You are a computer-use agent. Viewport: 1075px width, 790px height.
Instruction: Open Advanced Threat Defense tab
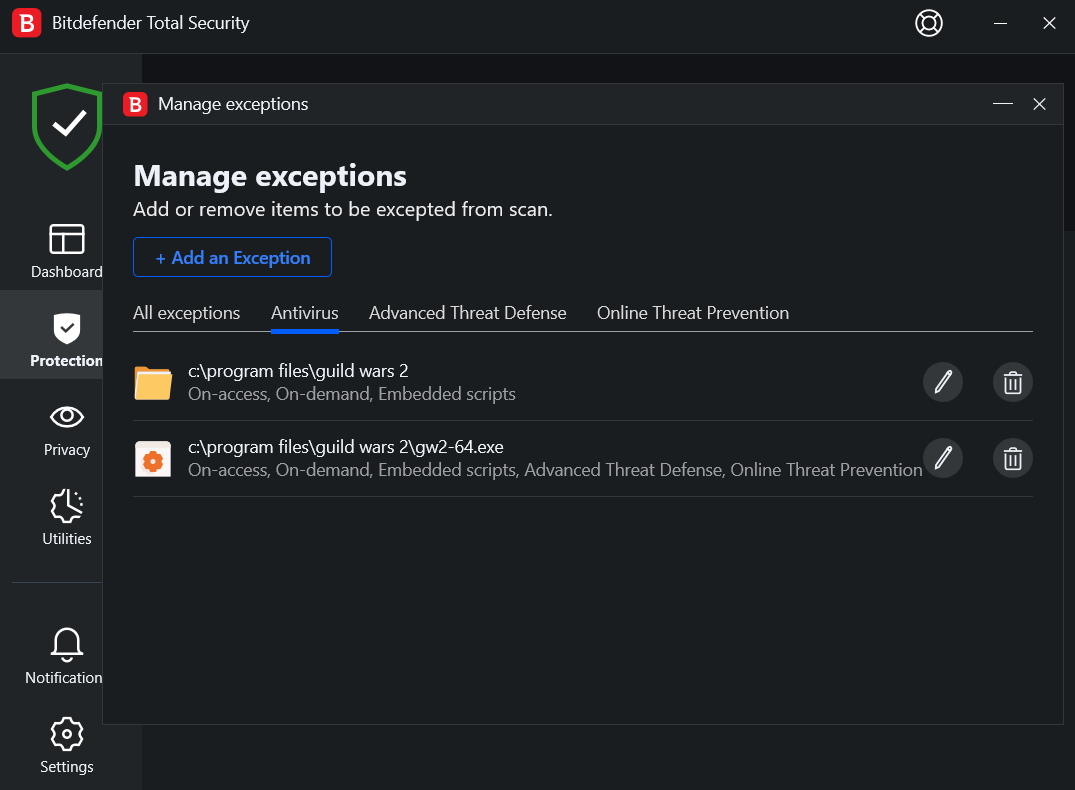click(x=468, y=313)
